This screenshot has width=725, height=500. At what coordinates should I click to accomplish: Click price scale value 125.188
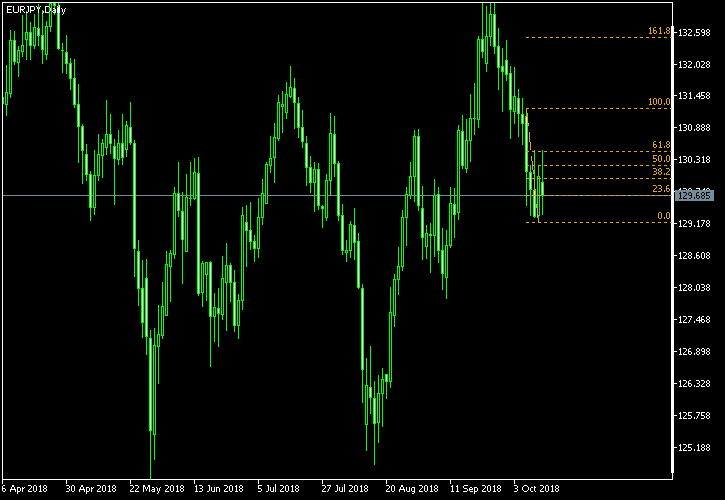pyautogui.click(x=694, y=447)
